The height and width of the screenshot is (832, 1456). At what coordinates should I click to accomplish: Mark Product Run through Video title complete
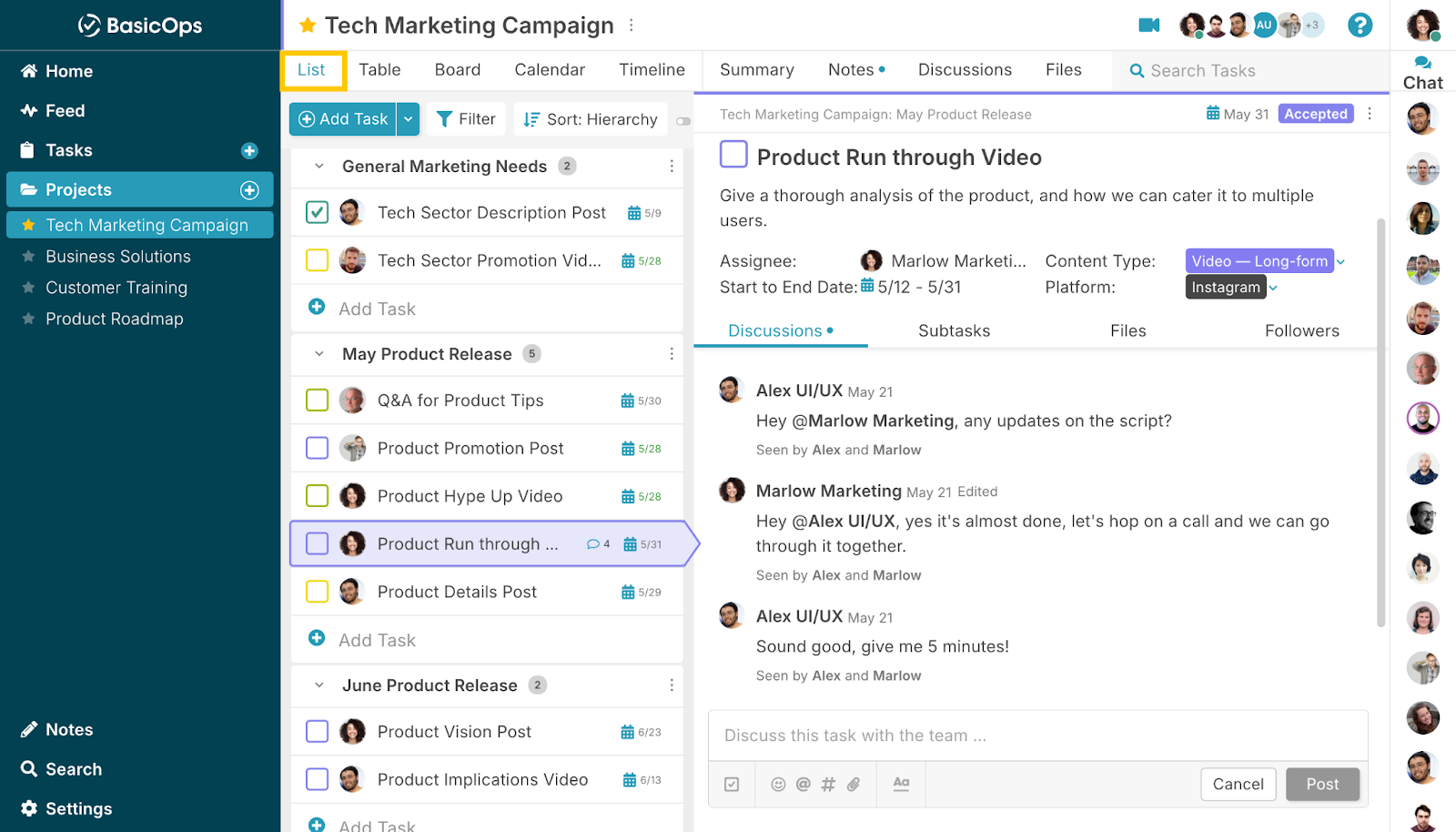pos(733,155)
